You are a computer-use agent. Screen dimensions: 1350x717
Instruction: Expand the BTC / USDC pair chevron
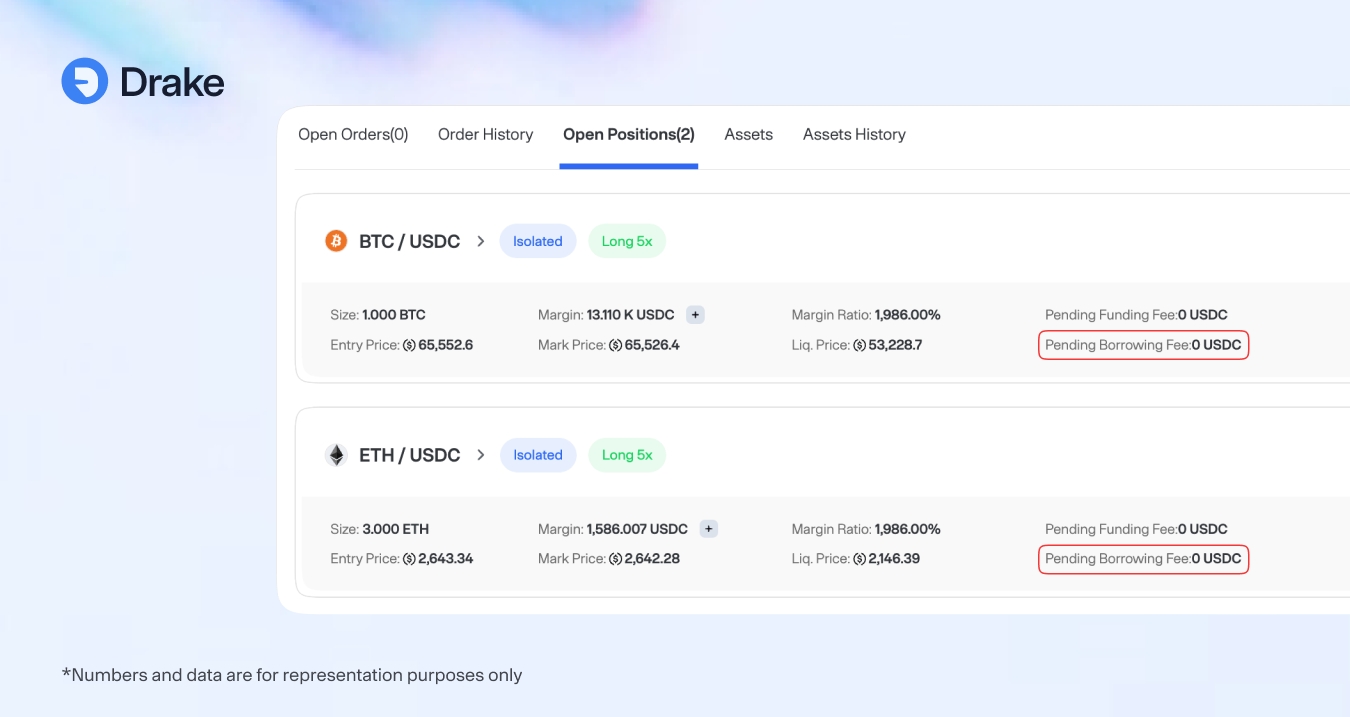[481, 241]
